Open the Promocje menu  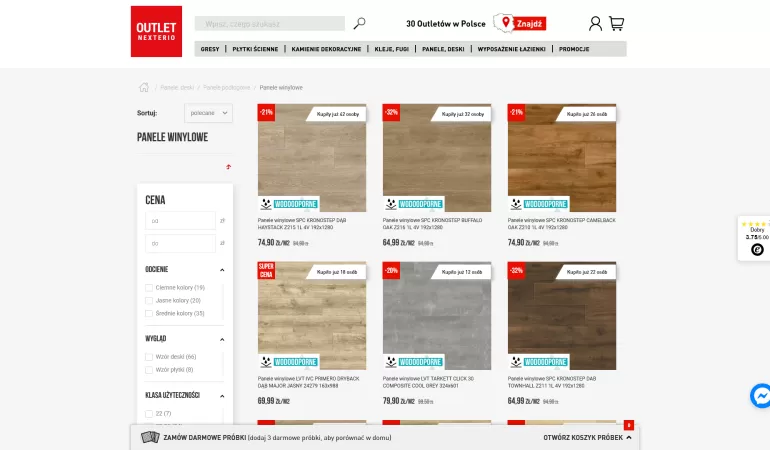point(574,49)
